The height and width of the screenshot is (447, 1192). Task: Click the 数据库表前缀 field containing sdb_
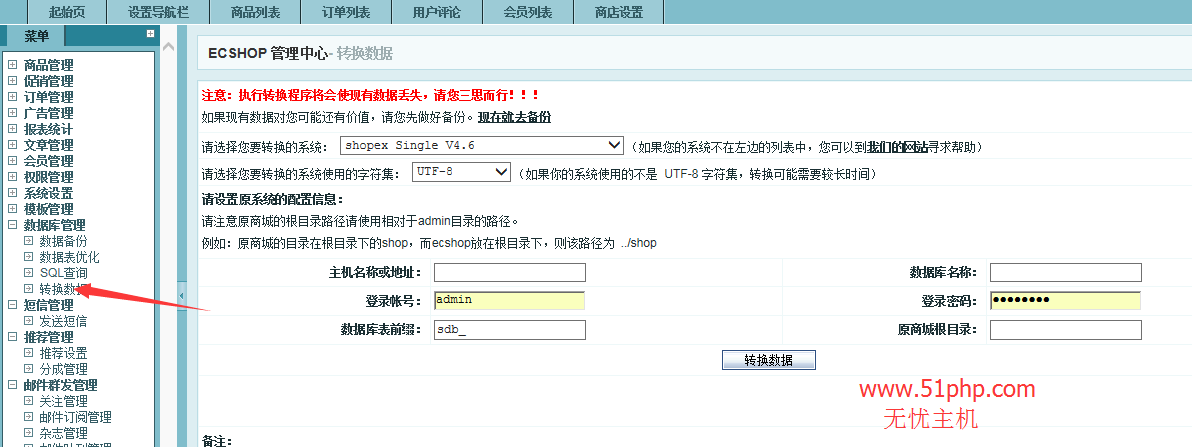pyautogui.click(x=510, y=329)
